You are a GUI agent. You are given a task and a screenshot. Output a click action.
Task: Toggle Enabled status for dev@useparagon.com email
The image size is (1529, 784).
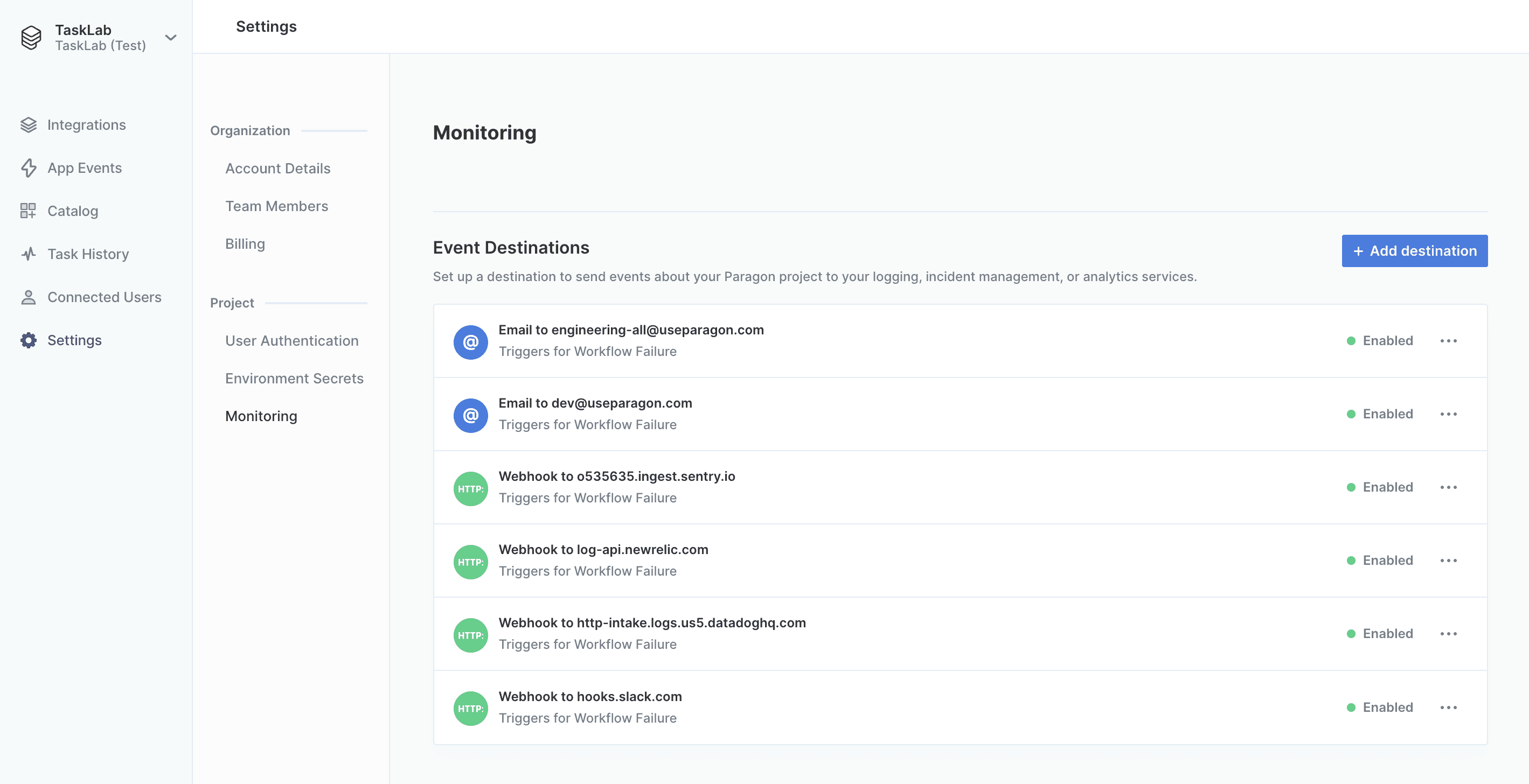click(1379, 414)
